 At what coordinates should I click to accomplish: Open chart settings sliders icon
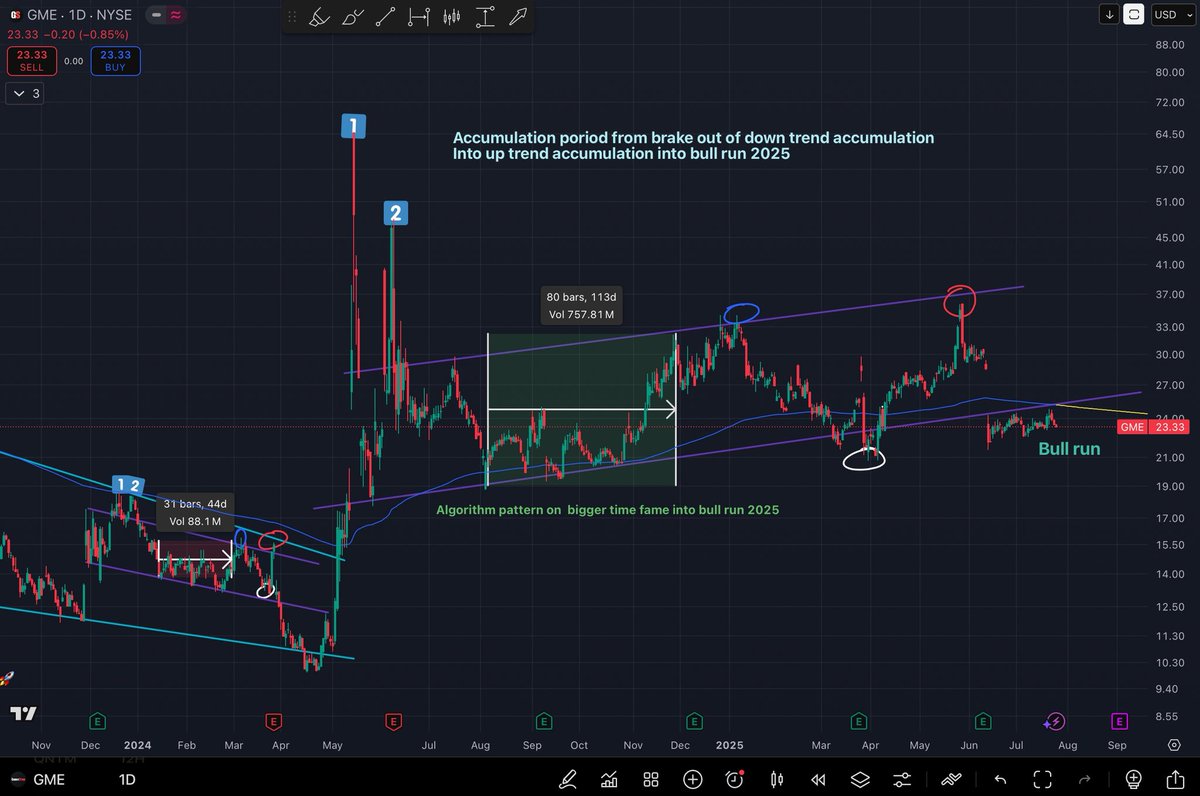[x=902, y=779]
